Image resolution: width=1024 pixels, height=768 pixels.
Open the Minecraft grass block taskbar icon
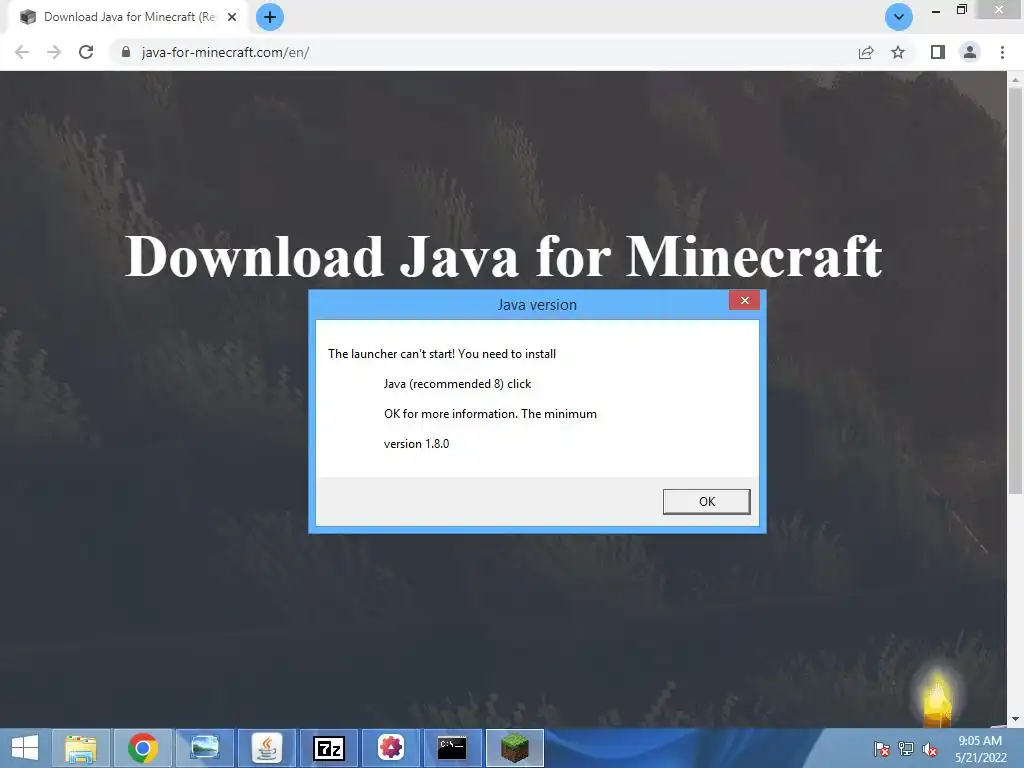(x=515, y=748)
